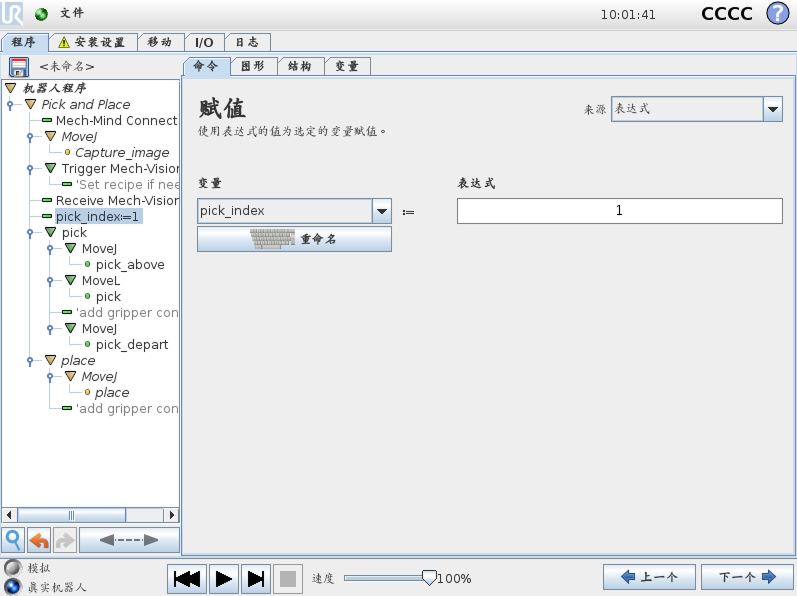Open the search magnifier icon

coord(13,540)
